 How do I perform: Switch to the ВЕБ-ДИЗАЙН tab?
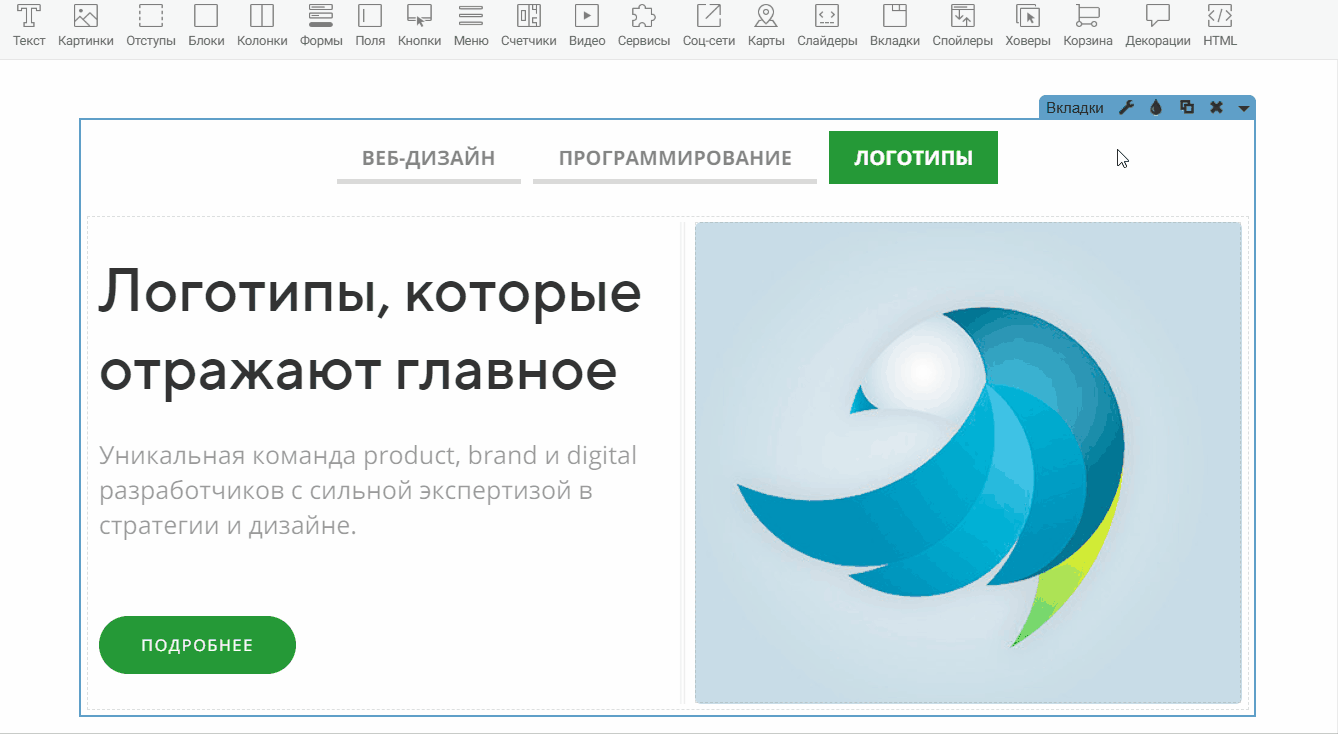[x=428, y=158]
